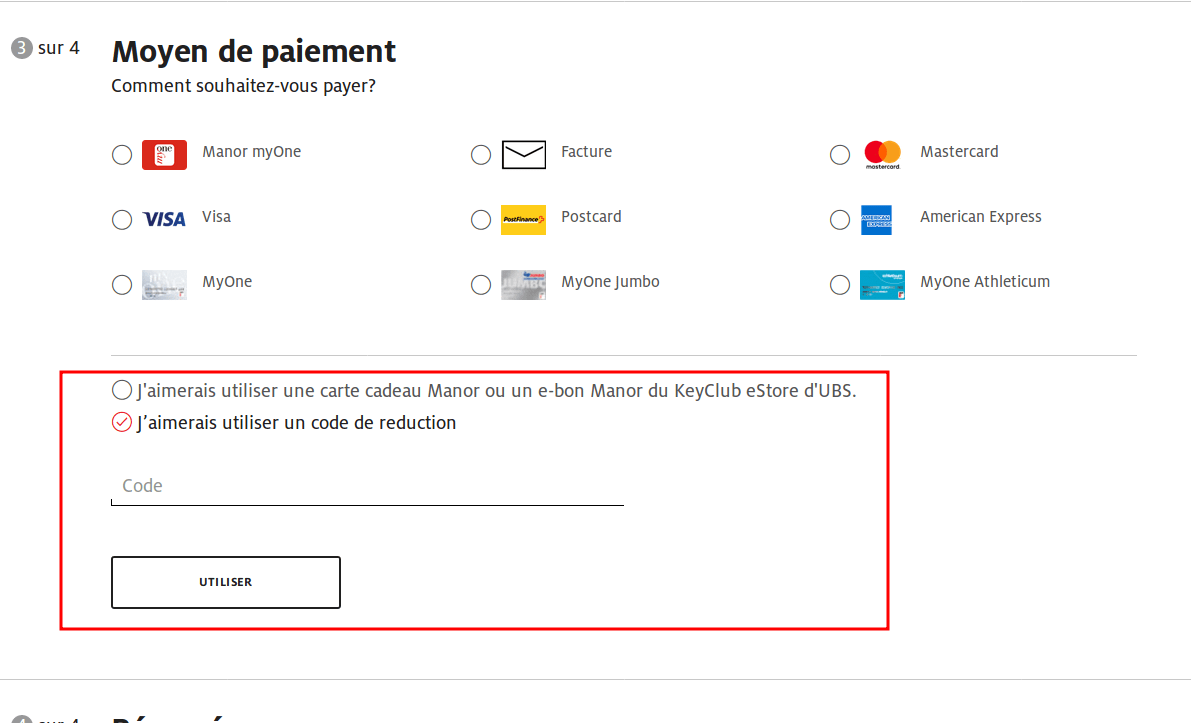
Task: Click the step 3 indicator circle
Action: pos(21,47)
